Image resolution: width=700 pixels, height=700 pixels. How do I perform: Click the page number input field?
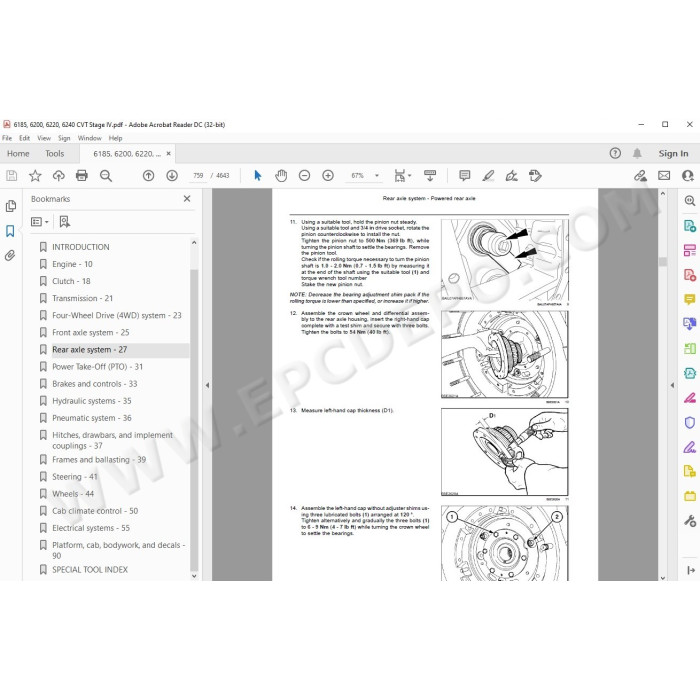tap(198, 175)
